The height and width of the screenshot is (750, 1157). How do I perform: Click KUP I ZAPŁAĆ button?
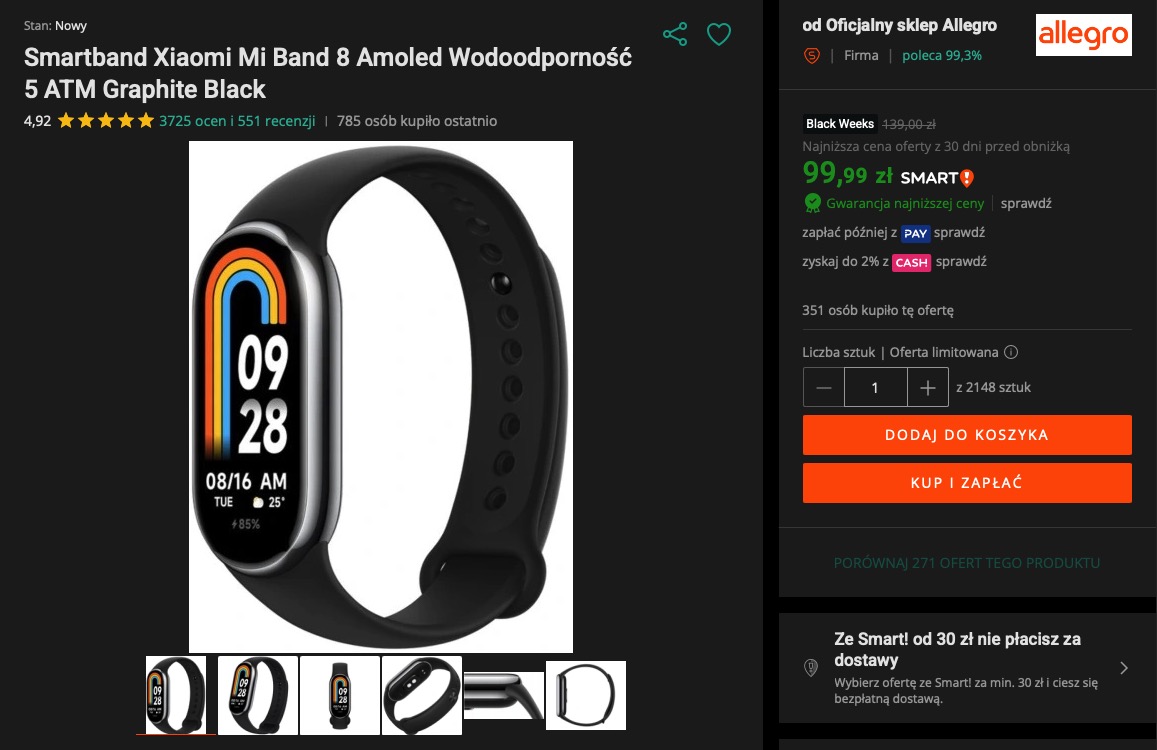967,483
